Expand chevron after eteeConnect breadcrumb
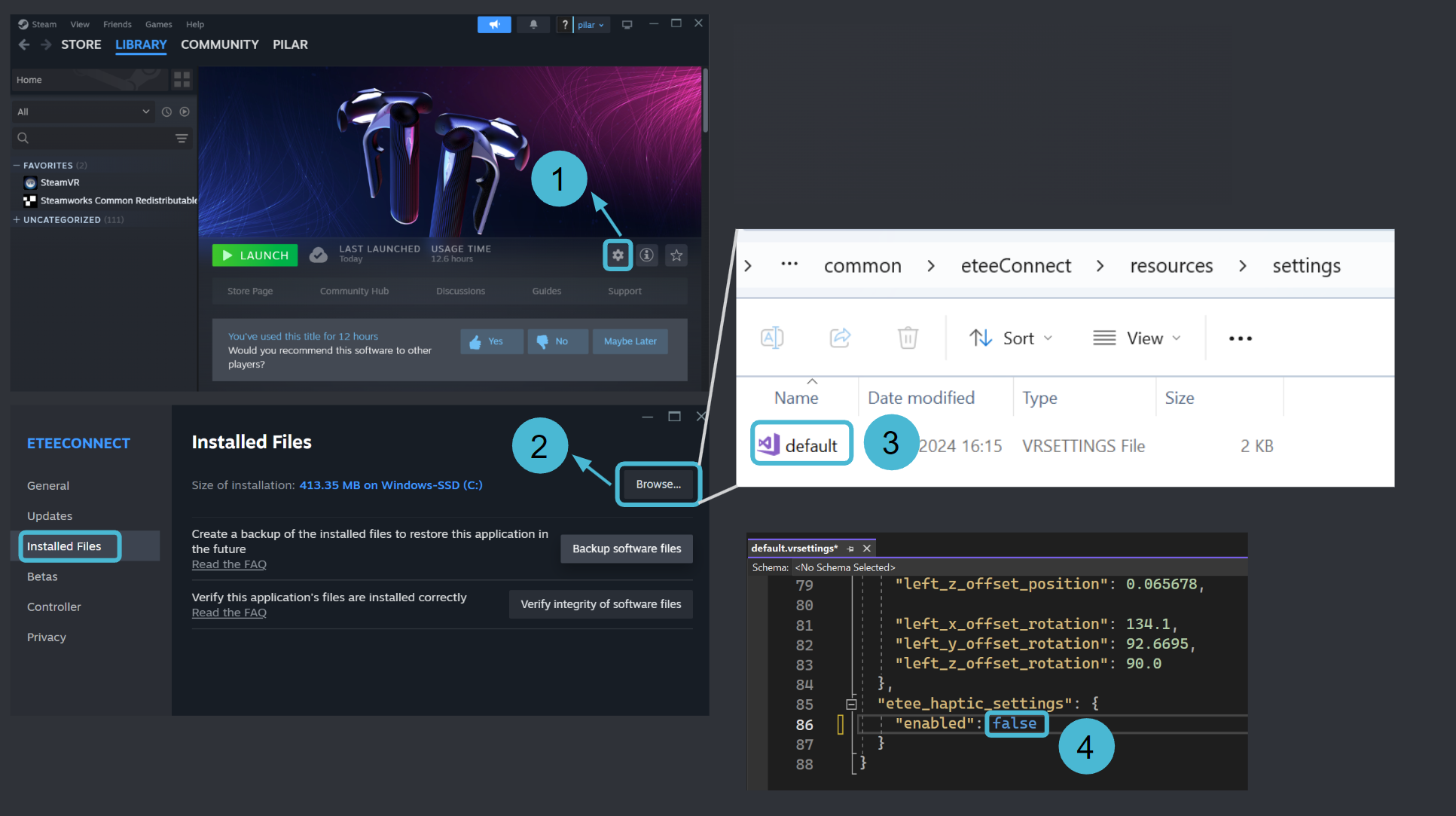1456x816 pixels. click(1100, 266)
